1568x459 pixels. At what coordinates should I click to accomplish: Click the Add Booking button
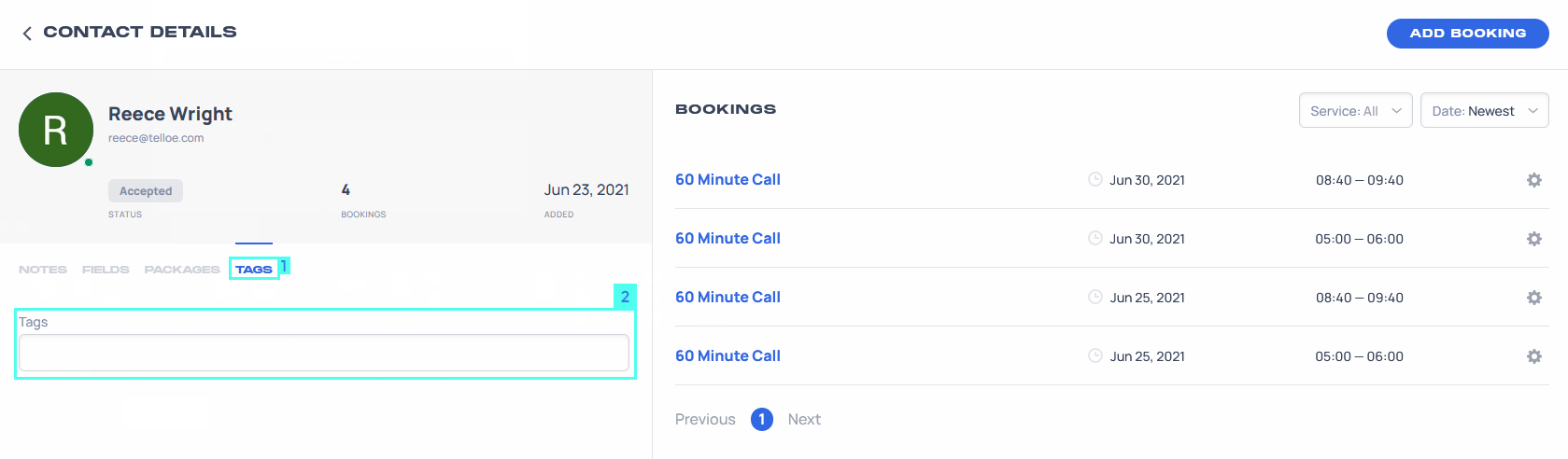click(1467, 34)
